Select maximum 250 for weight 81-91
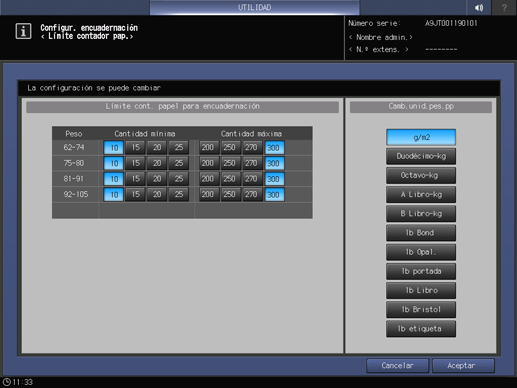Image resolution: width=517 pixels, height=388 pixels. click(231, 179)
